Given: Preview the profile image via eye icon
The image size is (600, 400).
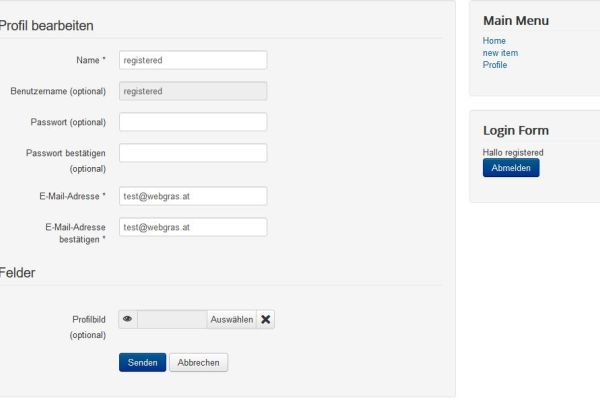Looking at the screenshot, I should [128, 319].
